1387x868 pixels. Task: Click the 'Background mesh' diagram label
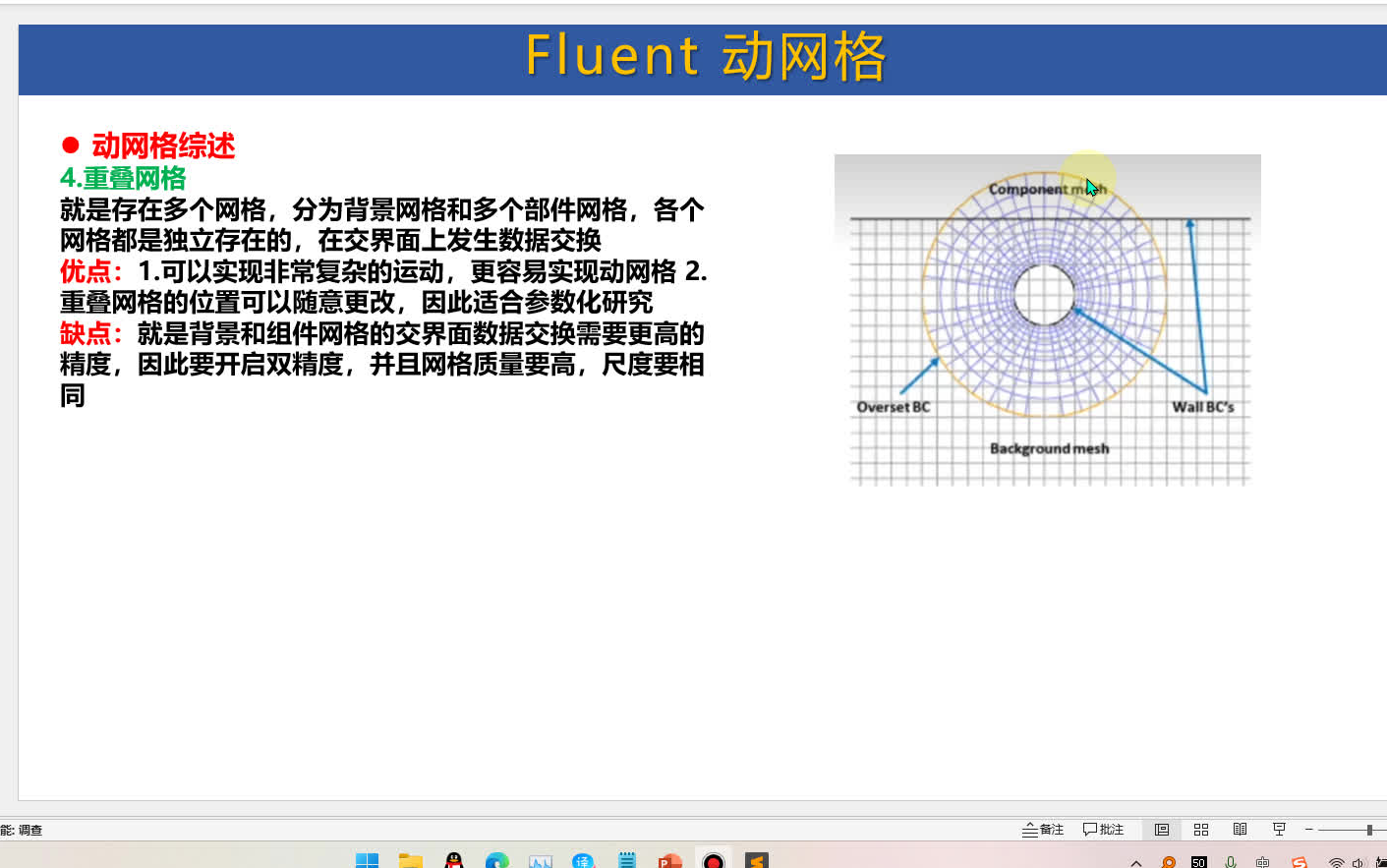click(x=1049, y=449)
